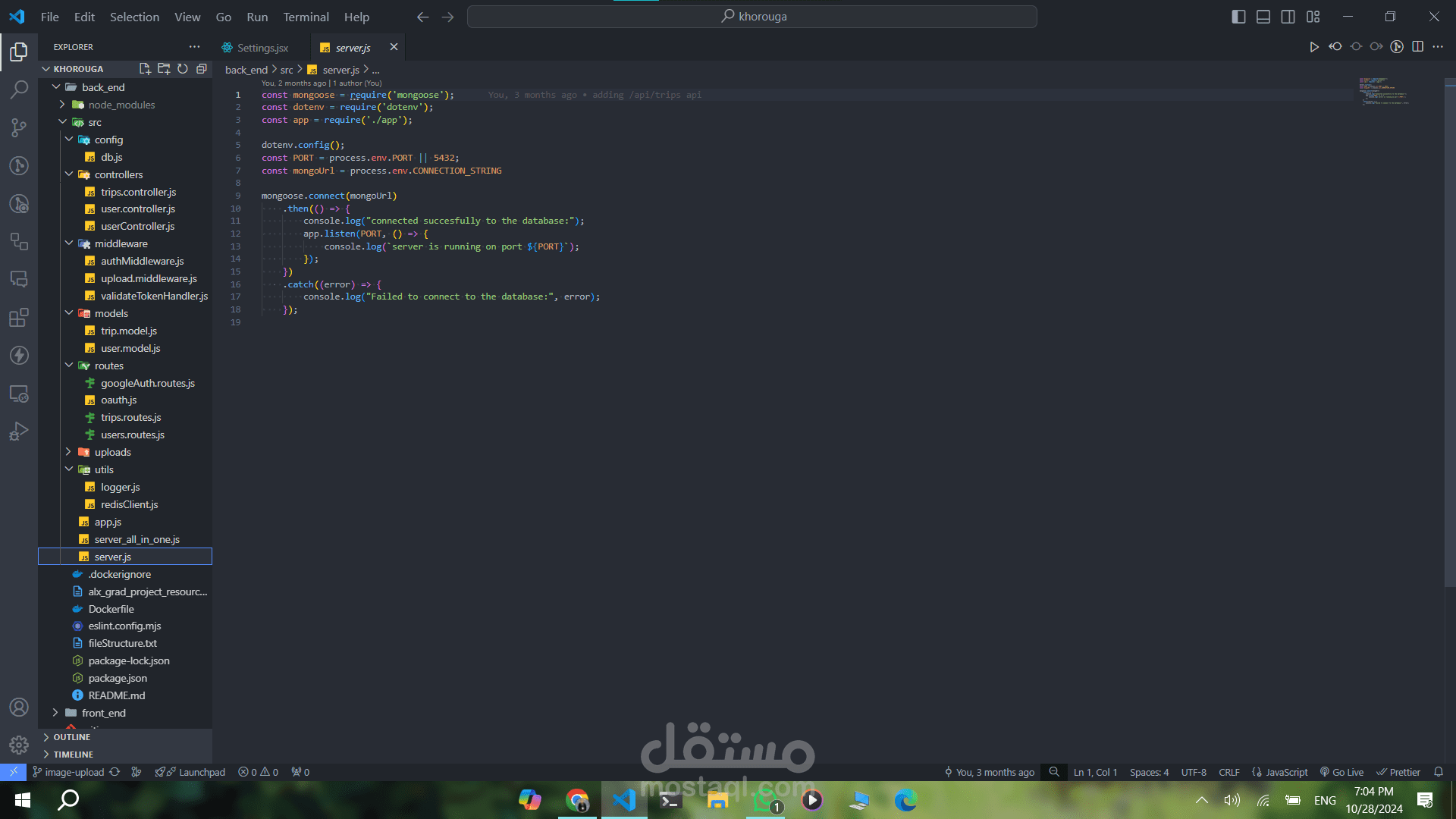This screenshot has height=819, width=1456.
Task: Expand the uploads folder
Action: pos(112,452)
